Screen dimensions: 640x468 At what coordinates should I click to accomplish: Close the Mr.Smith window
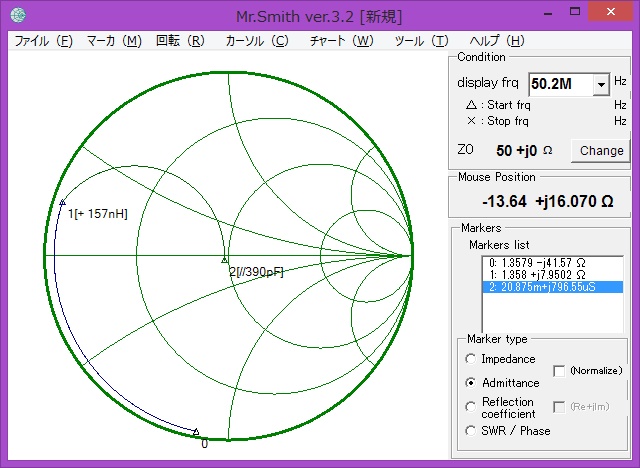(611, 11)
